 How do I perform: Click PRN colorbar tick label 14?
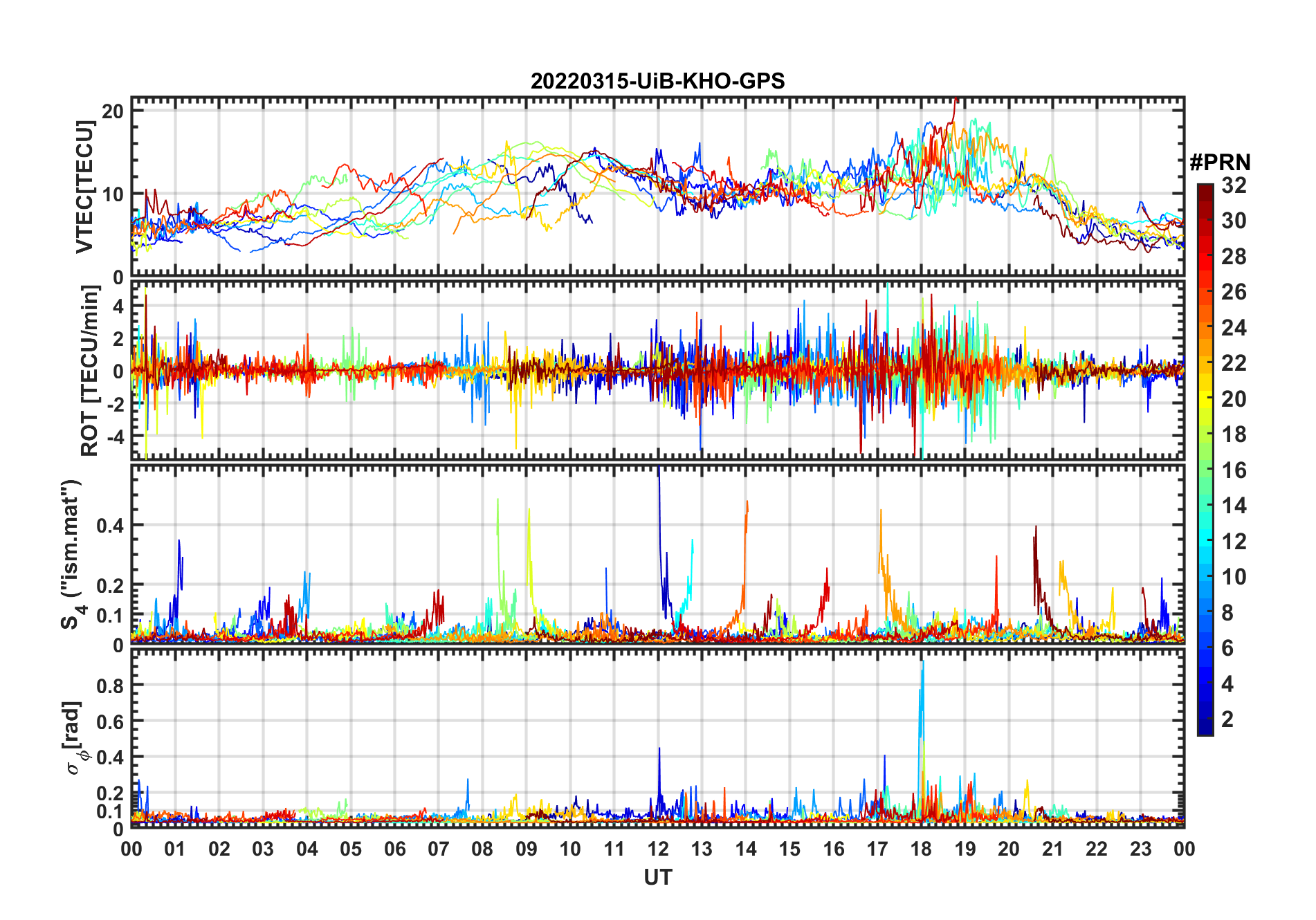pyautogui.click(x=1234, y=506)
